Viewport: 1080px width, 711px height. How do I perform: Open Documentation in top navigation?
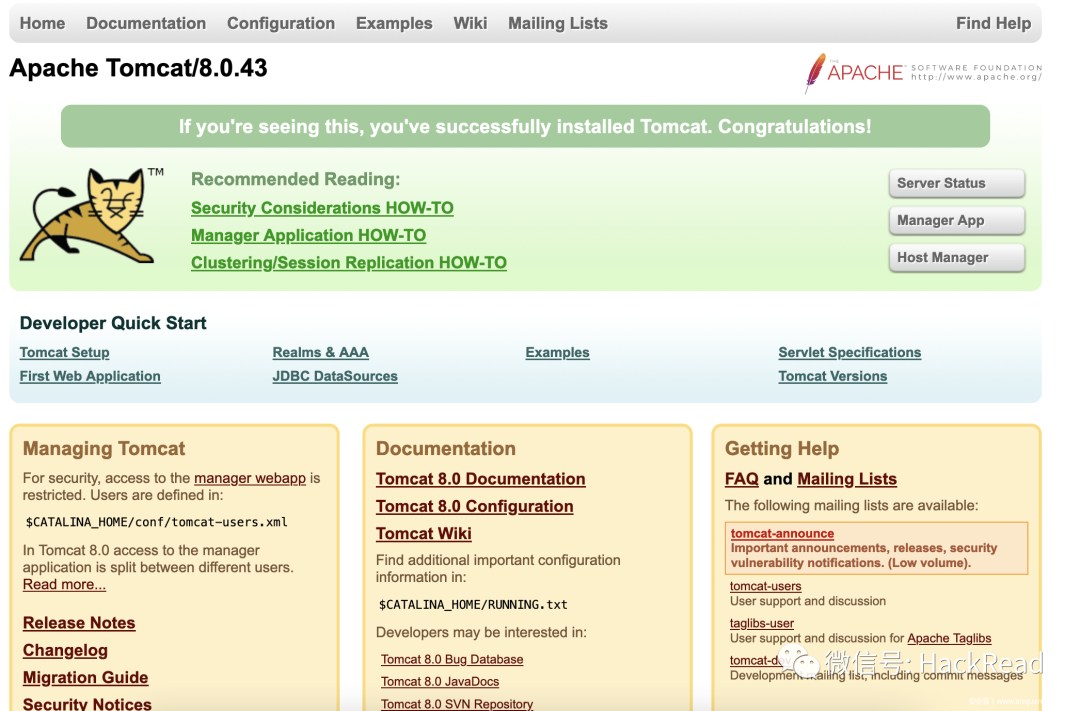point(146,23)
